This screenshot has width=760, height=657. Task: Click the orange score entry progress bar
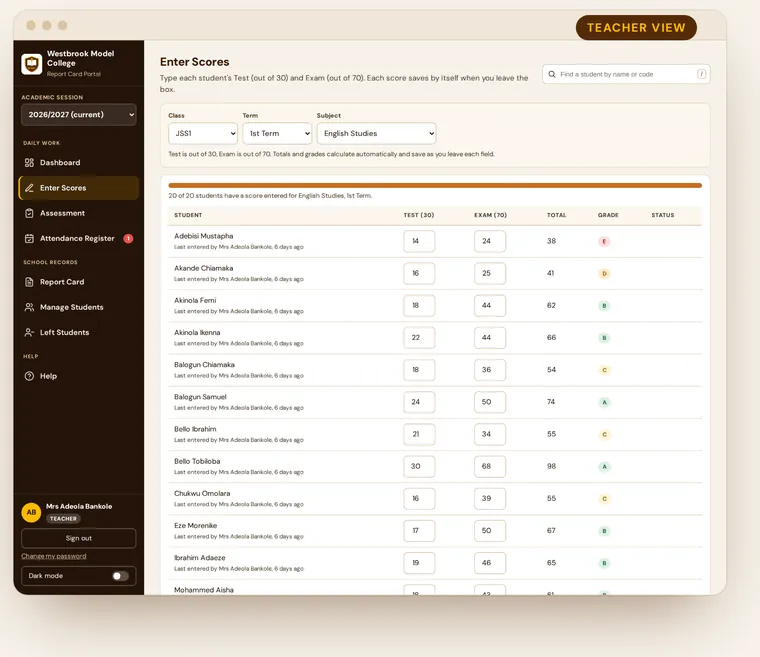(435, 185)
